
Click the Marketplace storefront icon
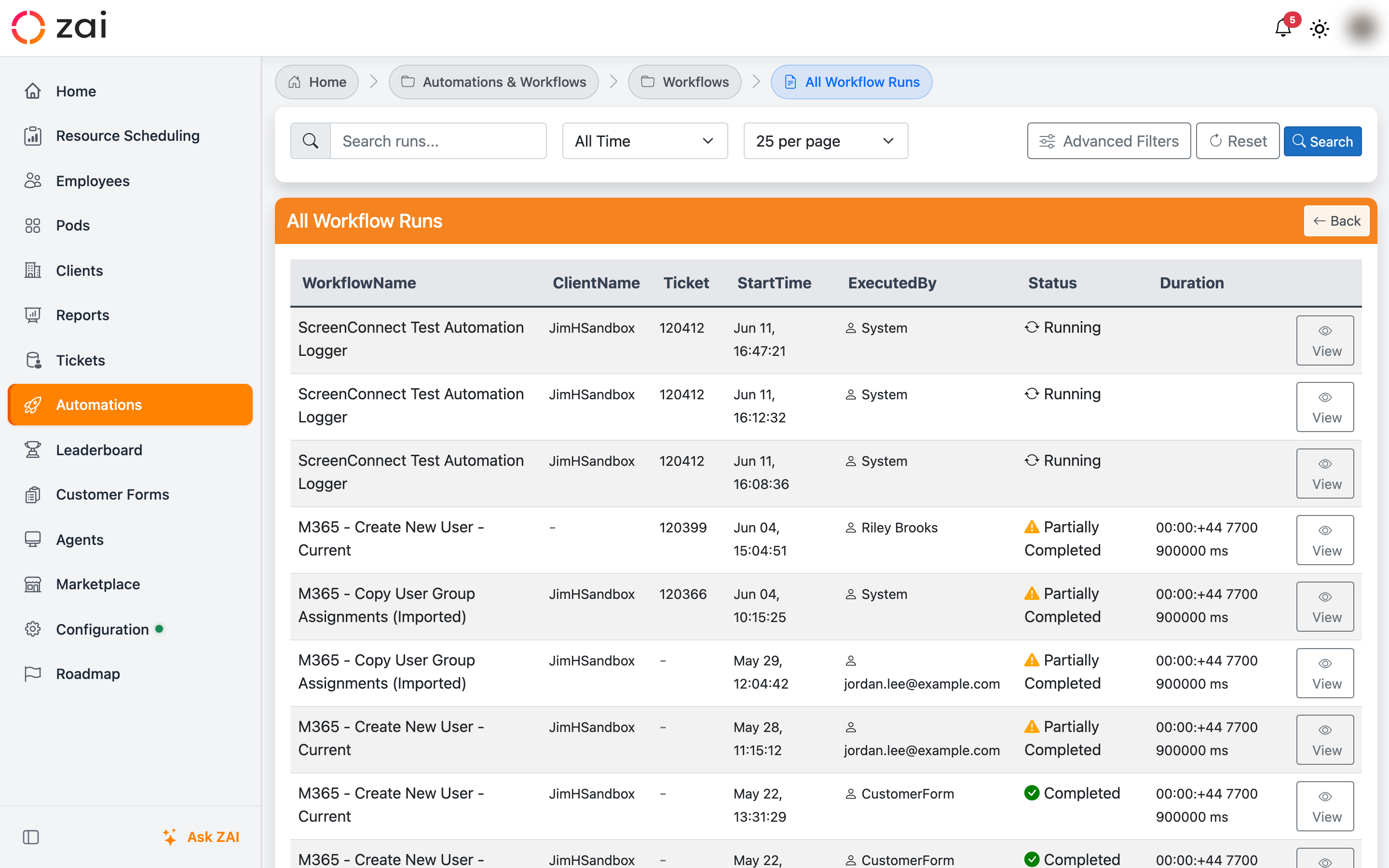pos(33,584)
